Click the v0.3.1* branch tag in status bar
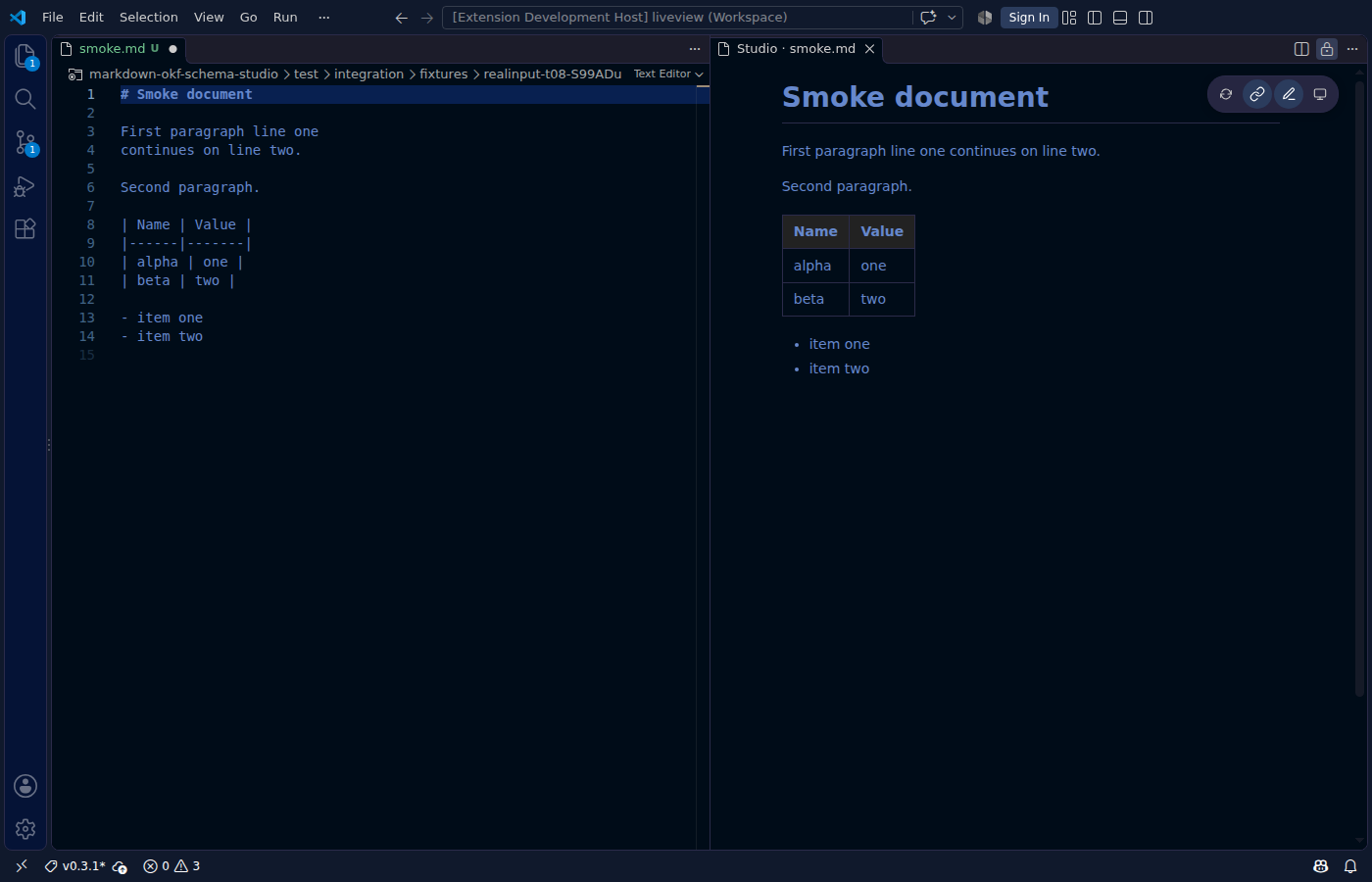This screenshot has width=1372, height=882. [75, 866]
